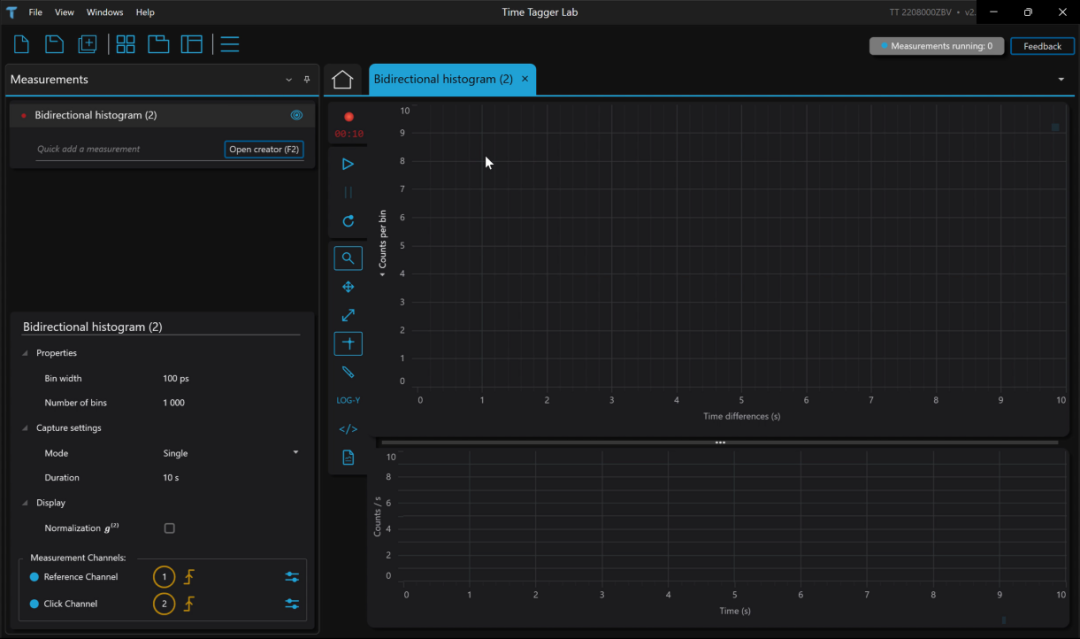Click the Feedback button
1080x639 pixels.
[1042, 46]
